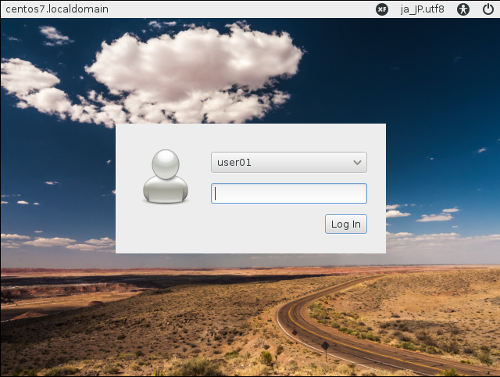Click the accessibility menu icon
Screen dimensions: 500x377
(x=463, y=9)
